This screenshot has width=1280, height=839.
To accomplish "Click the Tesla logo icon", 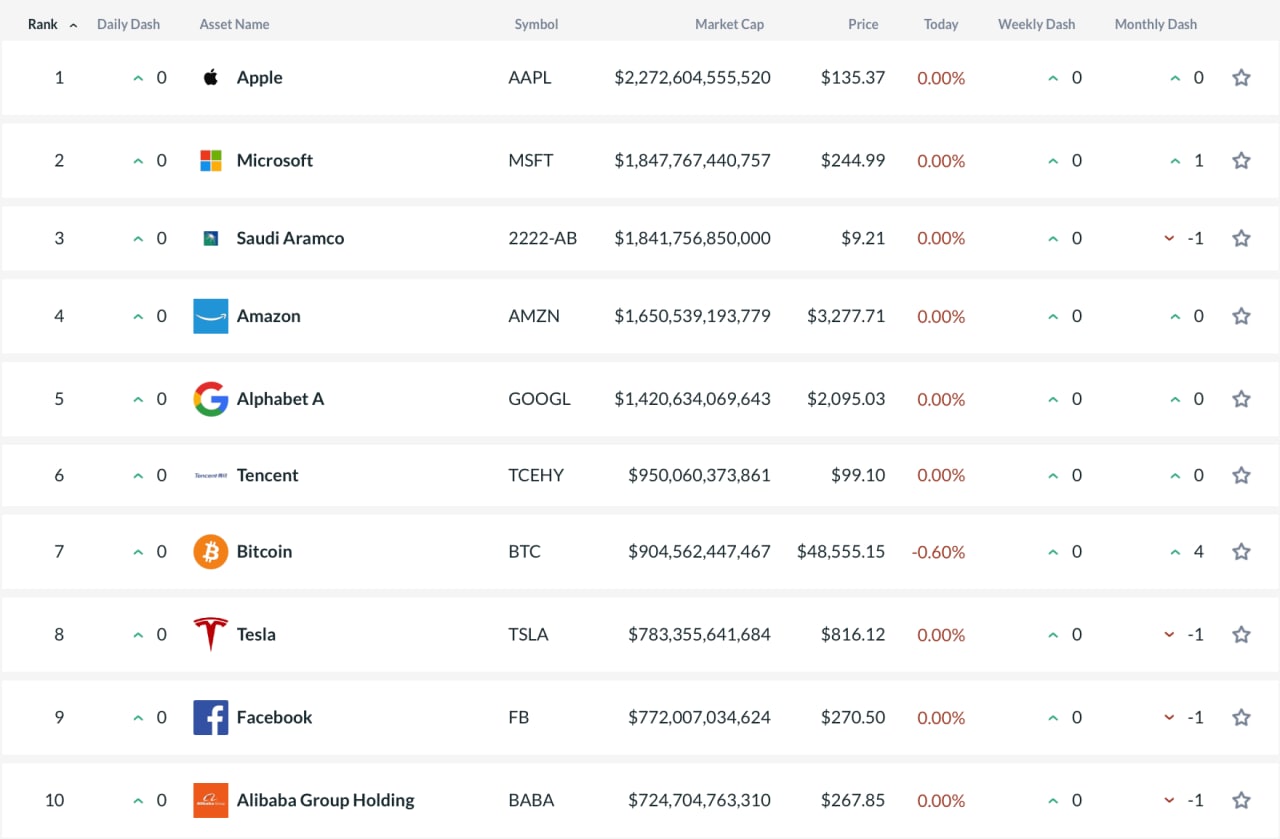I will click(x=210, y=634).
